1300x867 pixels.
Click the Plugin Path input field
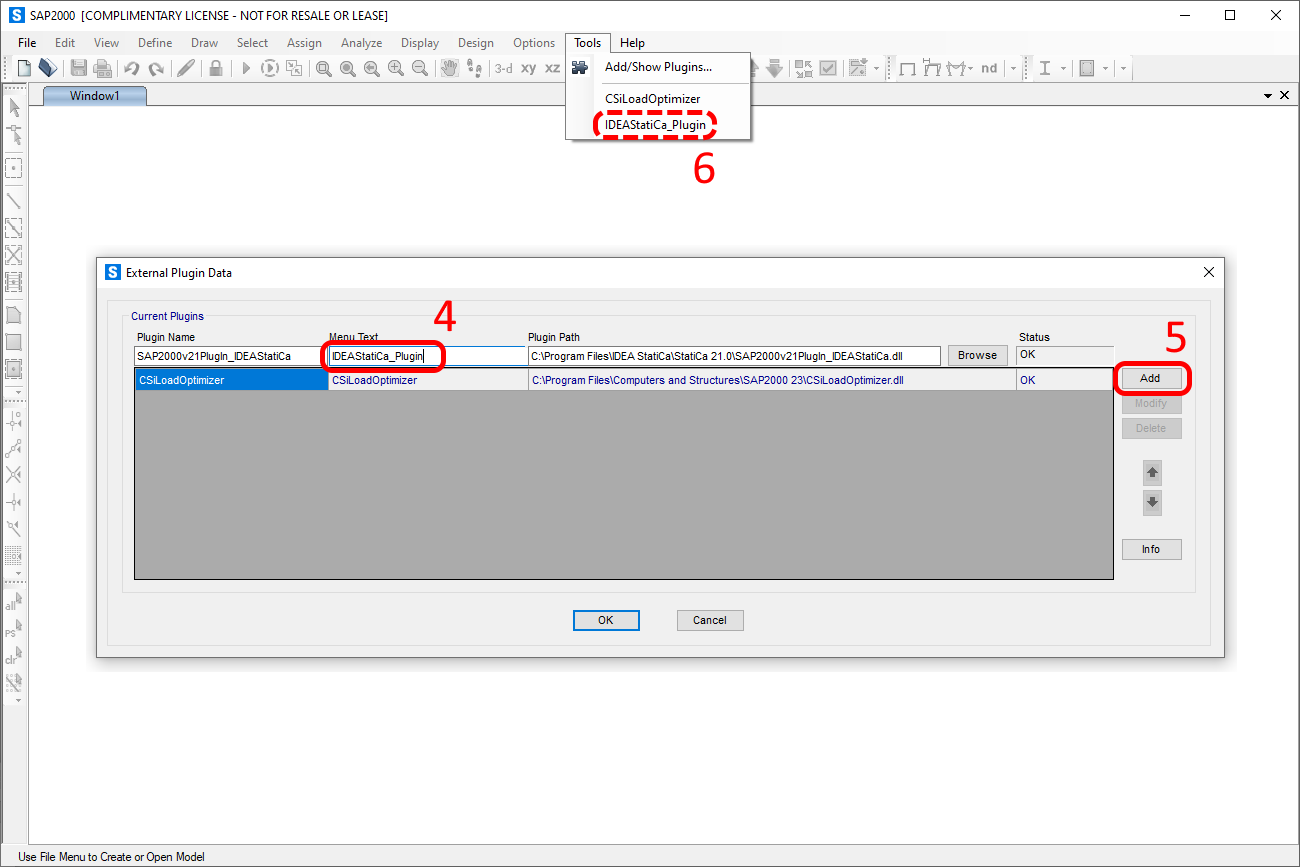(734, 356)
